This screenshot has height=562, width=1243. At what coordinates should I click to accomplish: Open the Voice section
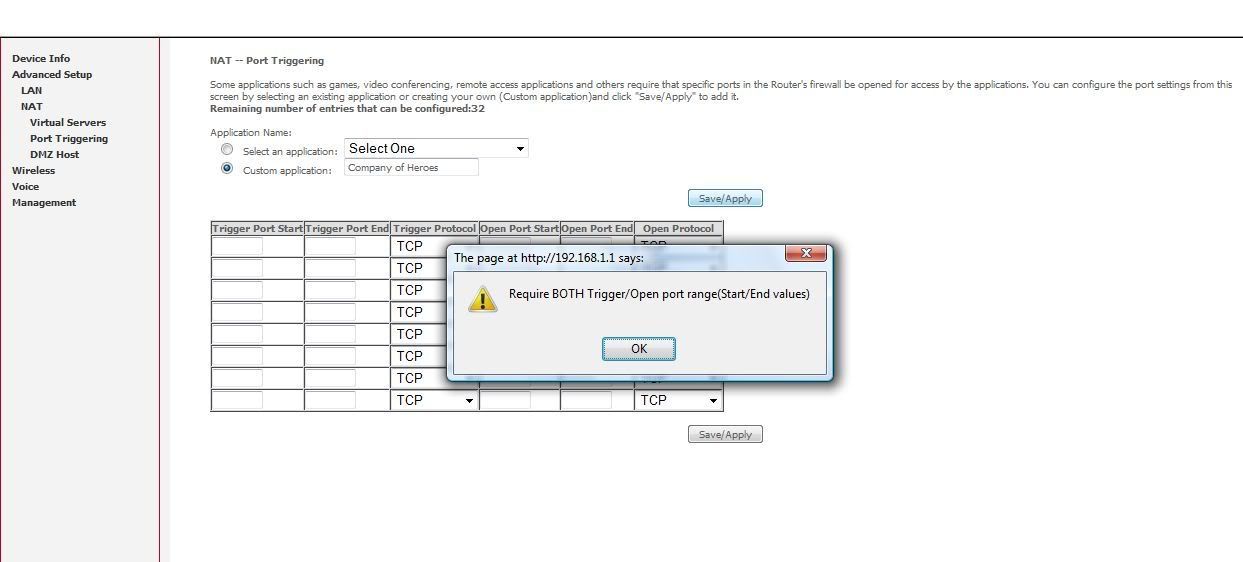point(25,186)
